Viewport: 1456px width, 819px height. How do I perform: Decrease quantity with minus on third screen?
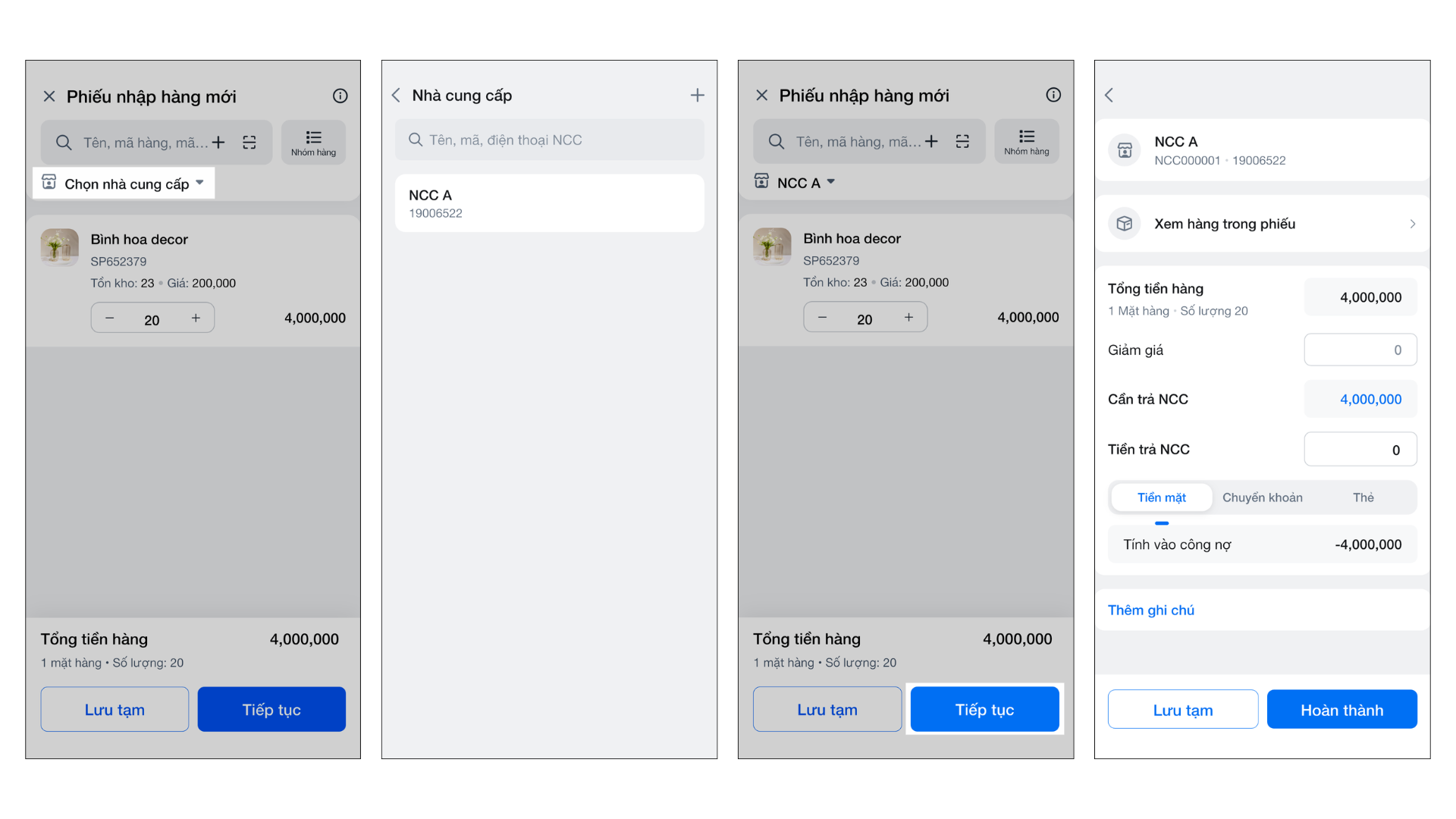[822, 317]
